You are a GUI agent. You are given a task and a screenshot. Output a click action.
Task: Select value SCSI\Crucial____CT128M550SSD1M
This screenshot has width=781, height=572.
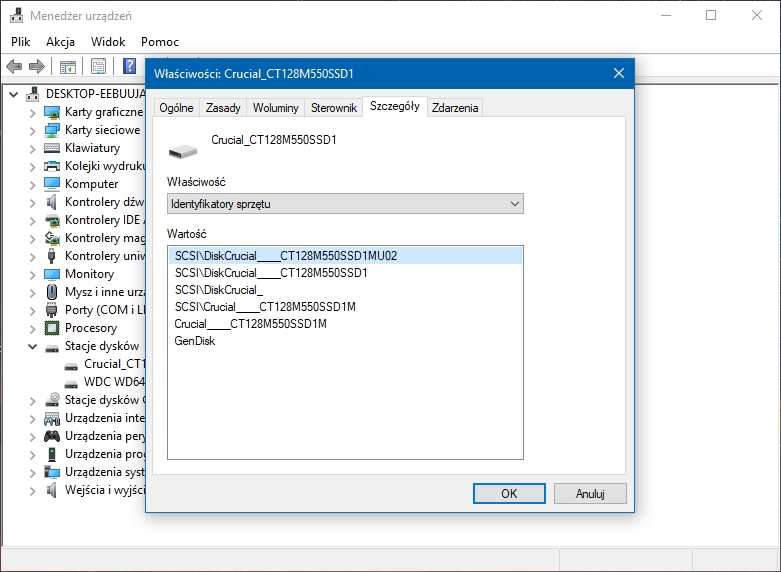[345, 306]
